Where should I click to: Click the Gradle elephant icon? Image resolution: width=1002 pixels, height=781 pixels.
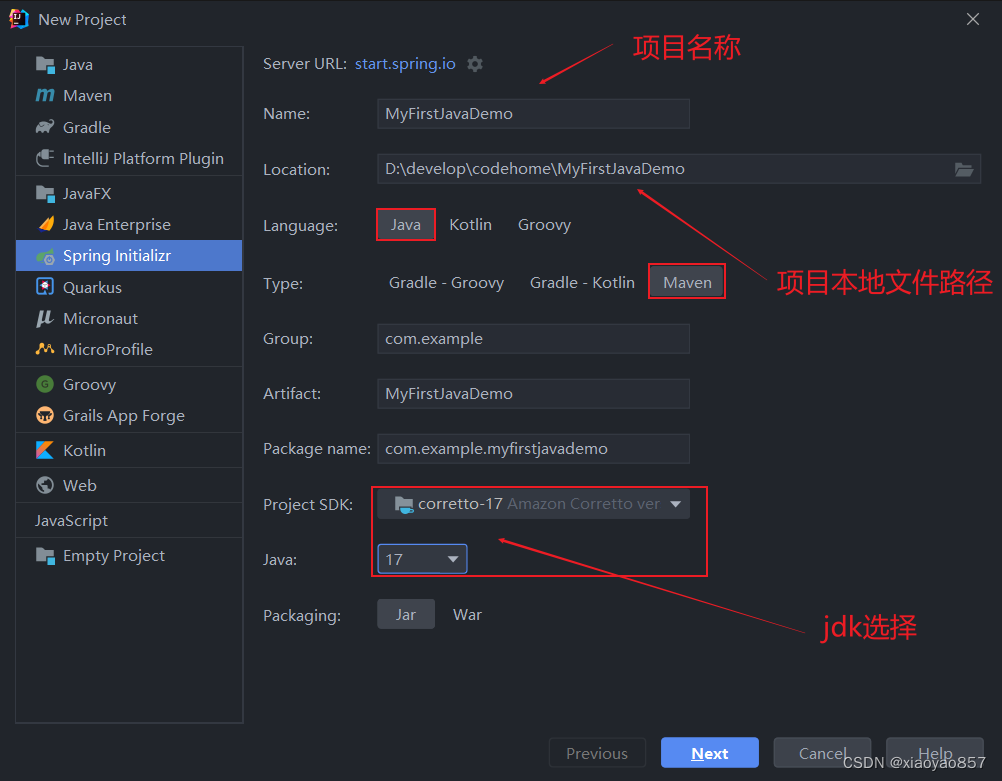pos(45,127)
